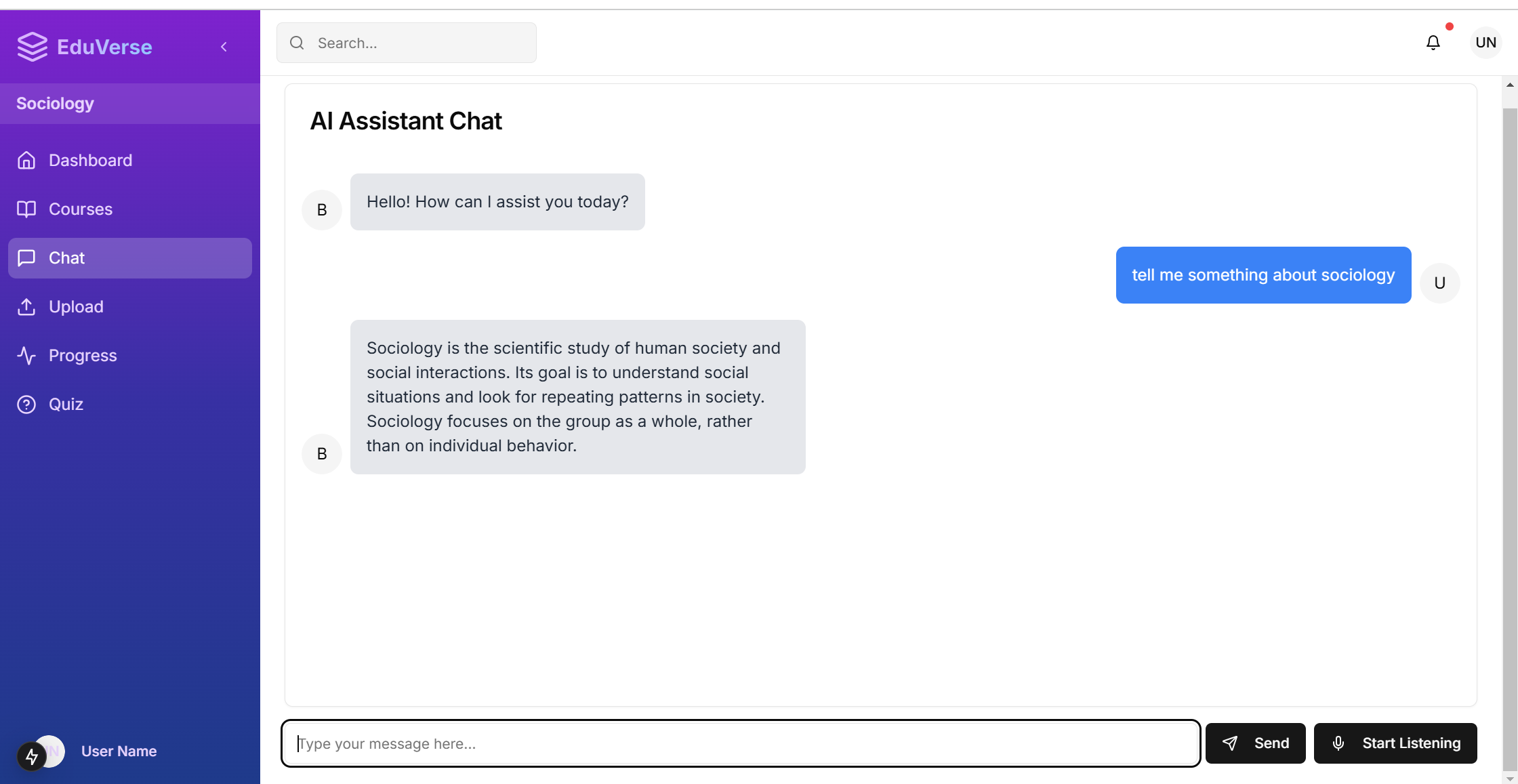Select Chat in the sidebar
The width and height of the screenshot is (1518, 784).
point(66,258)
